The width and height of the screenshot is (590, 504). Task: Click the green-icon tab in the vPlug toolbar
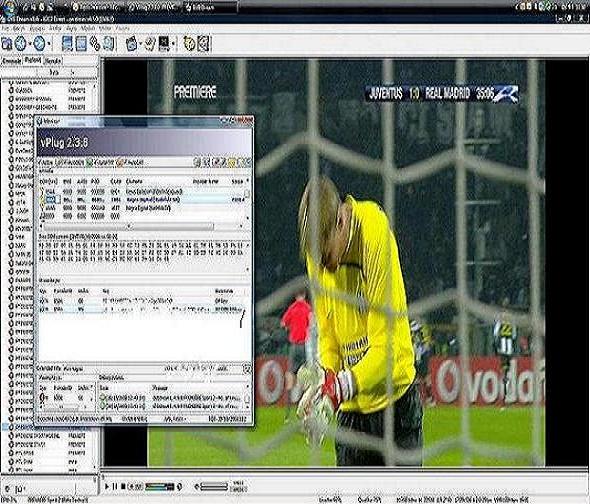[x=99, y=163]
